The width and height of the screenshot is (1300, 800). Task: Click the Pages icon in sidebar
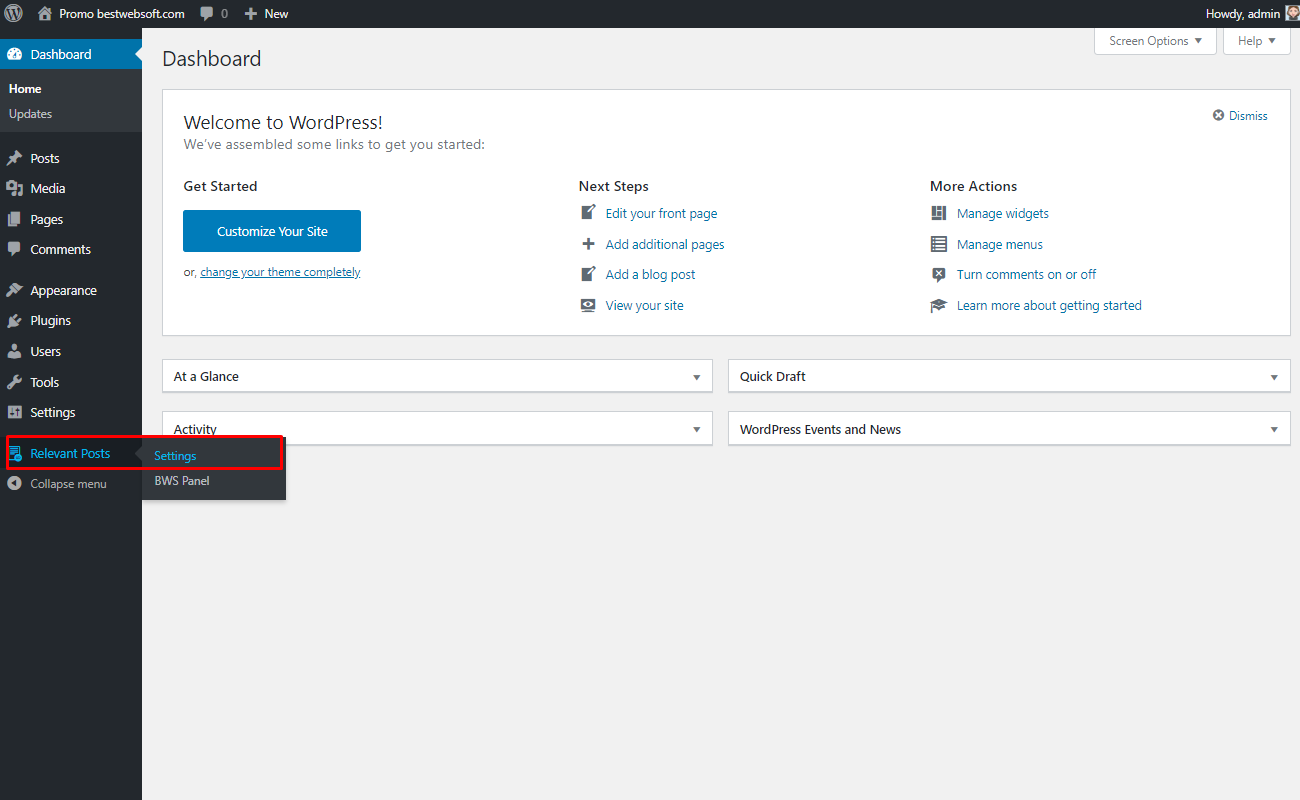click(x=14, y=219)
